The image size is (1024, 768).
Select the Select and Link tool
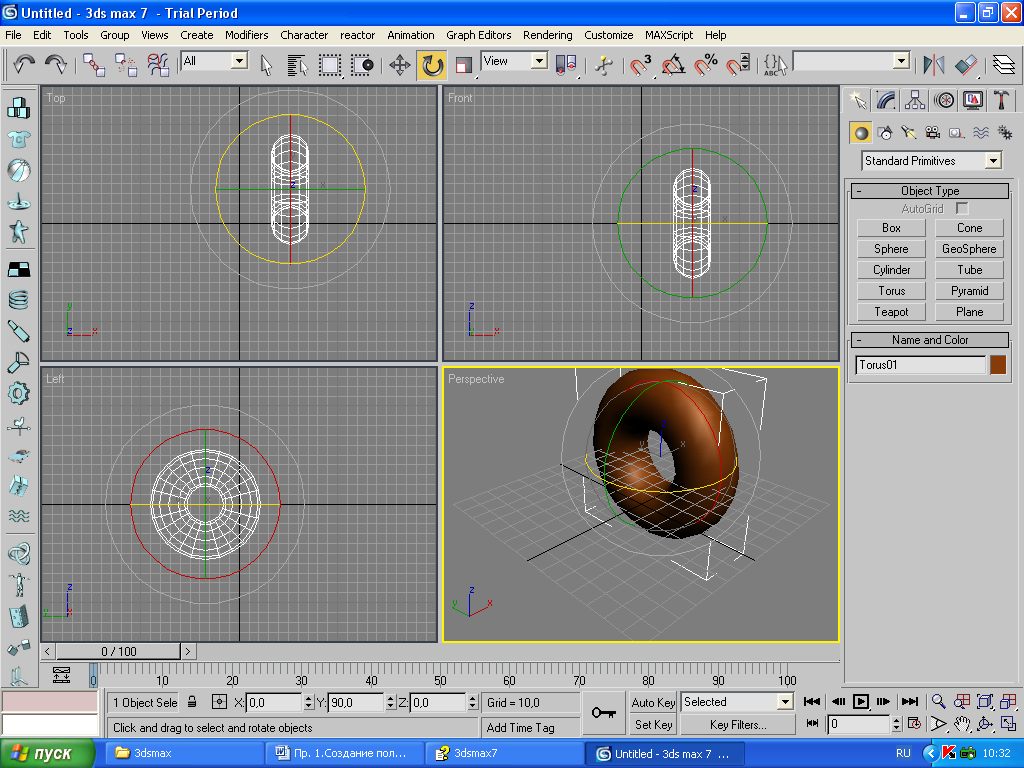pyautogui.click(x=94, y=64)
